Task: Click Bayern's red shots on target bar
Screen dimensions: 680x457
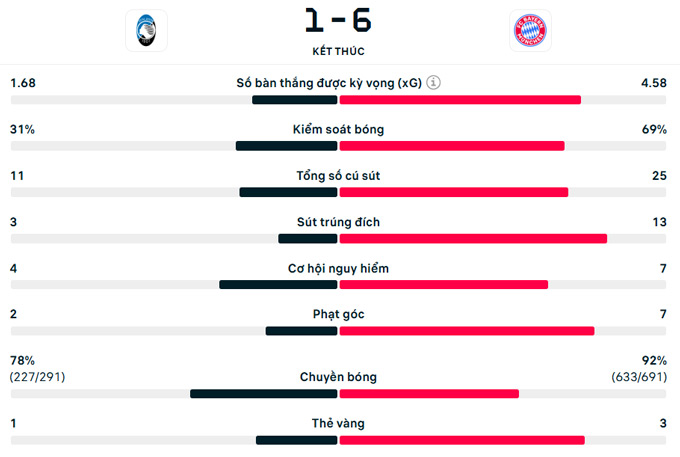Action: point(473,239)
